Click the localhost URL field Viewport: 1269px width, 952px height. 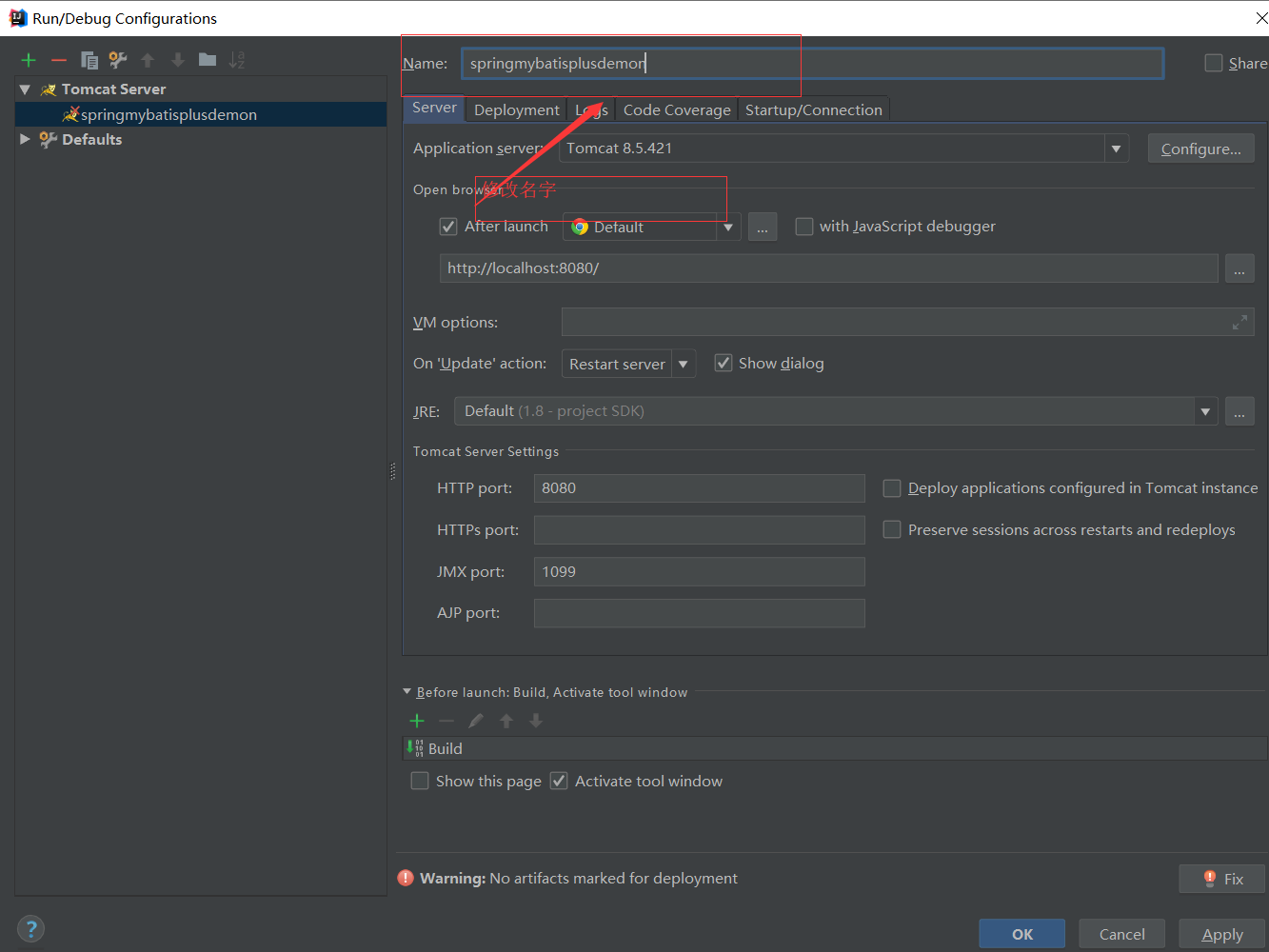coord(828,268)
